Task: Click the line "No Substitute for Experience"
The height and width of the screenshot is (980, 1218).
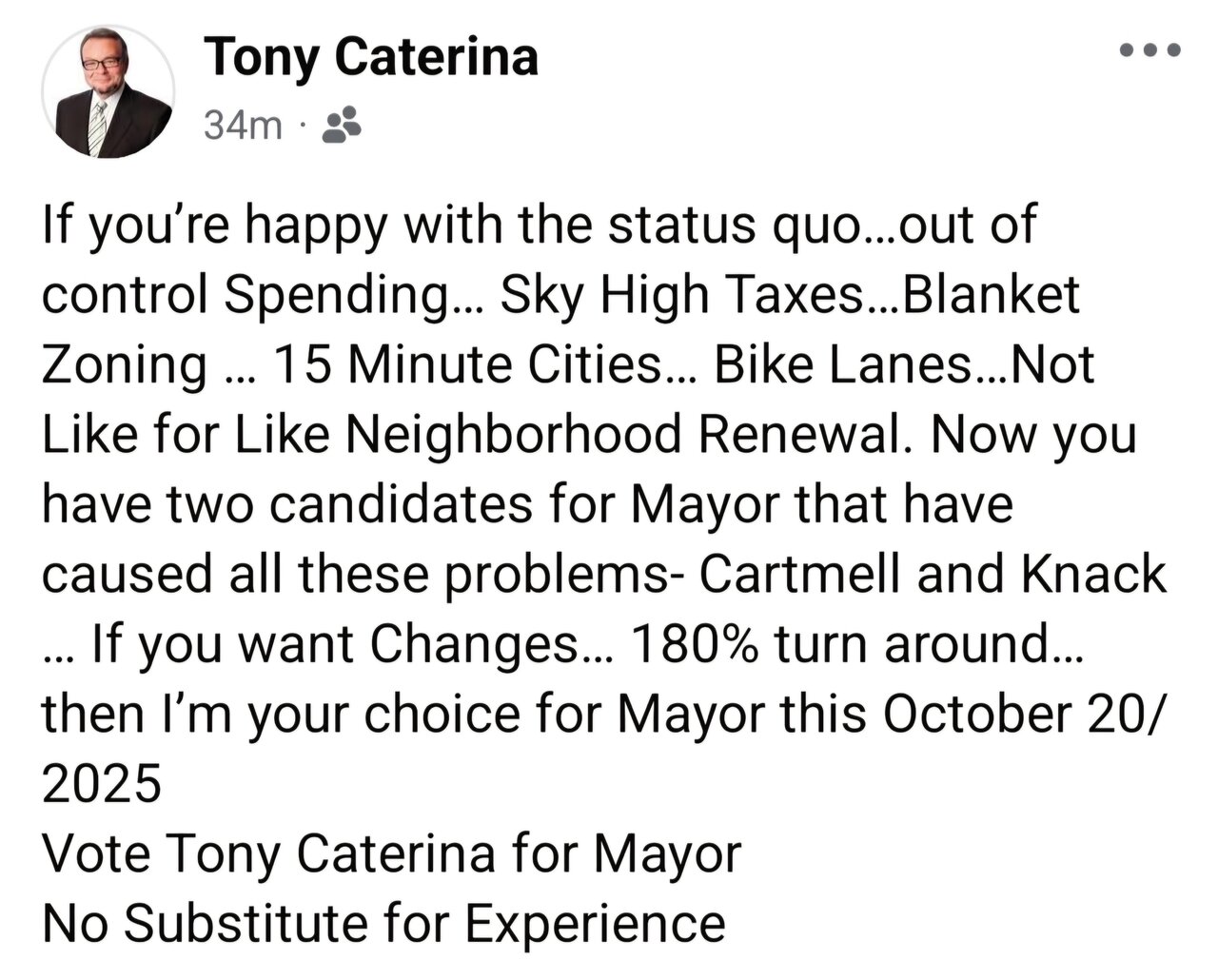Action: 383,923
